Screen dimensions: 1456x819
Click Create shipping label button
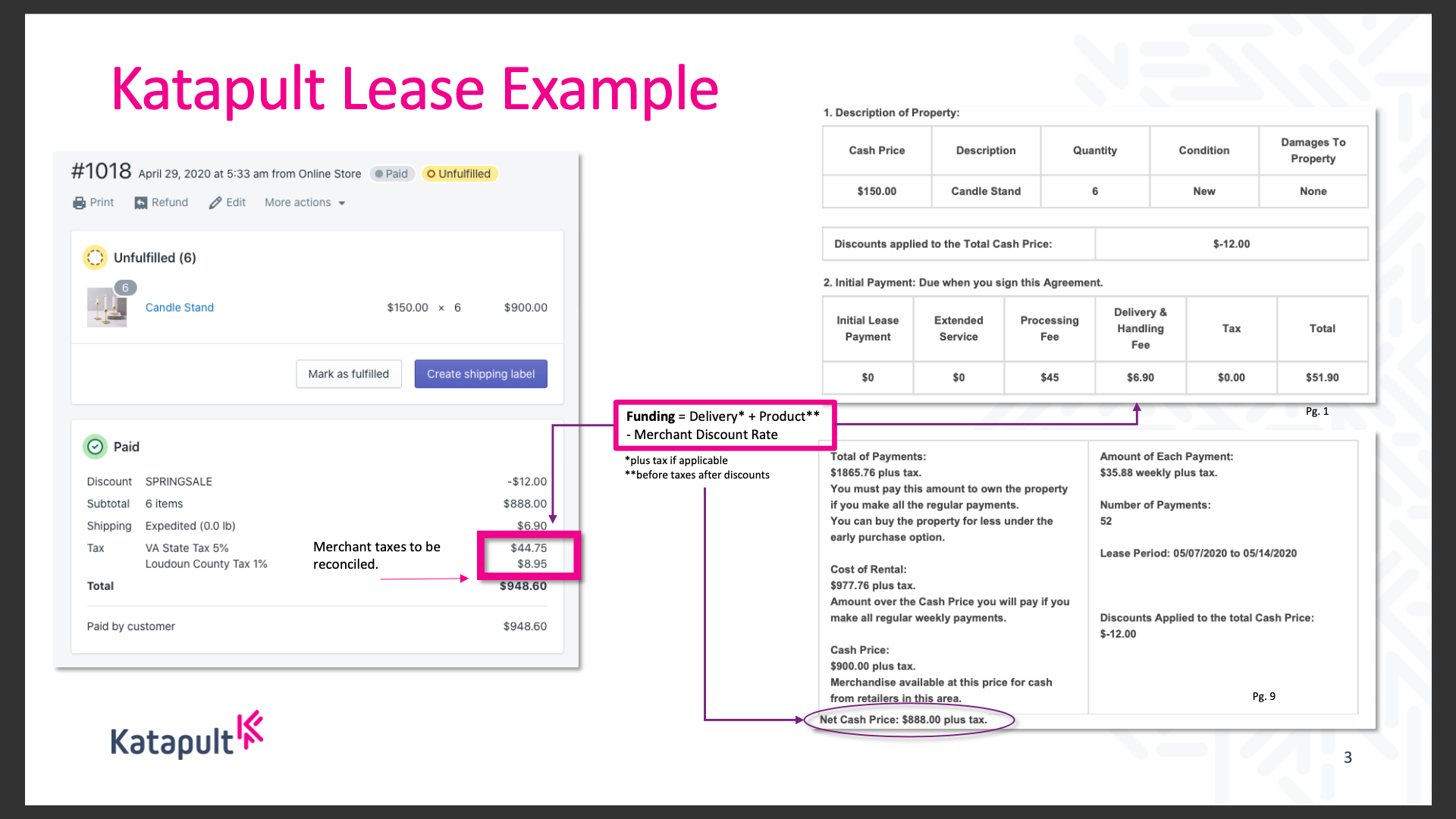tap(481, 374)
